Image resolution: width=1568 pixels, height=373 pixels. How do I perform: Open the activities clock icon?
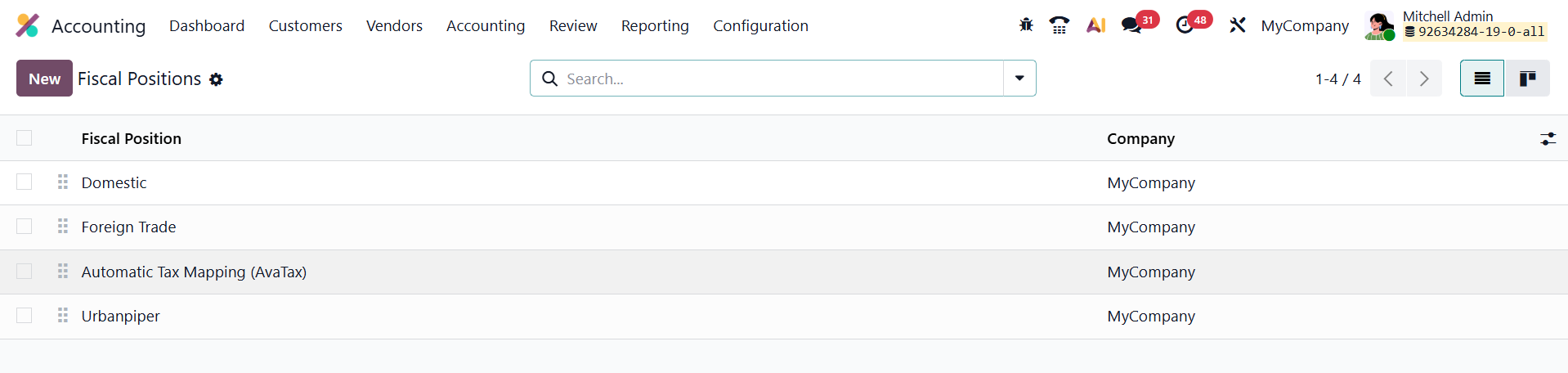pyautogui.click(x=1185, y=25)
